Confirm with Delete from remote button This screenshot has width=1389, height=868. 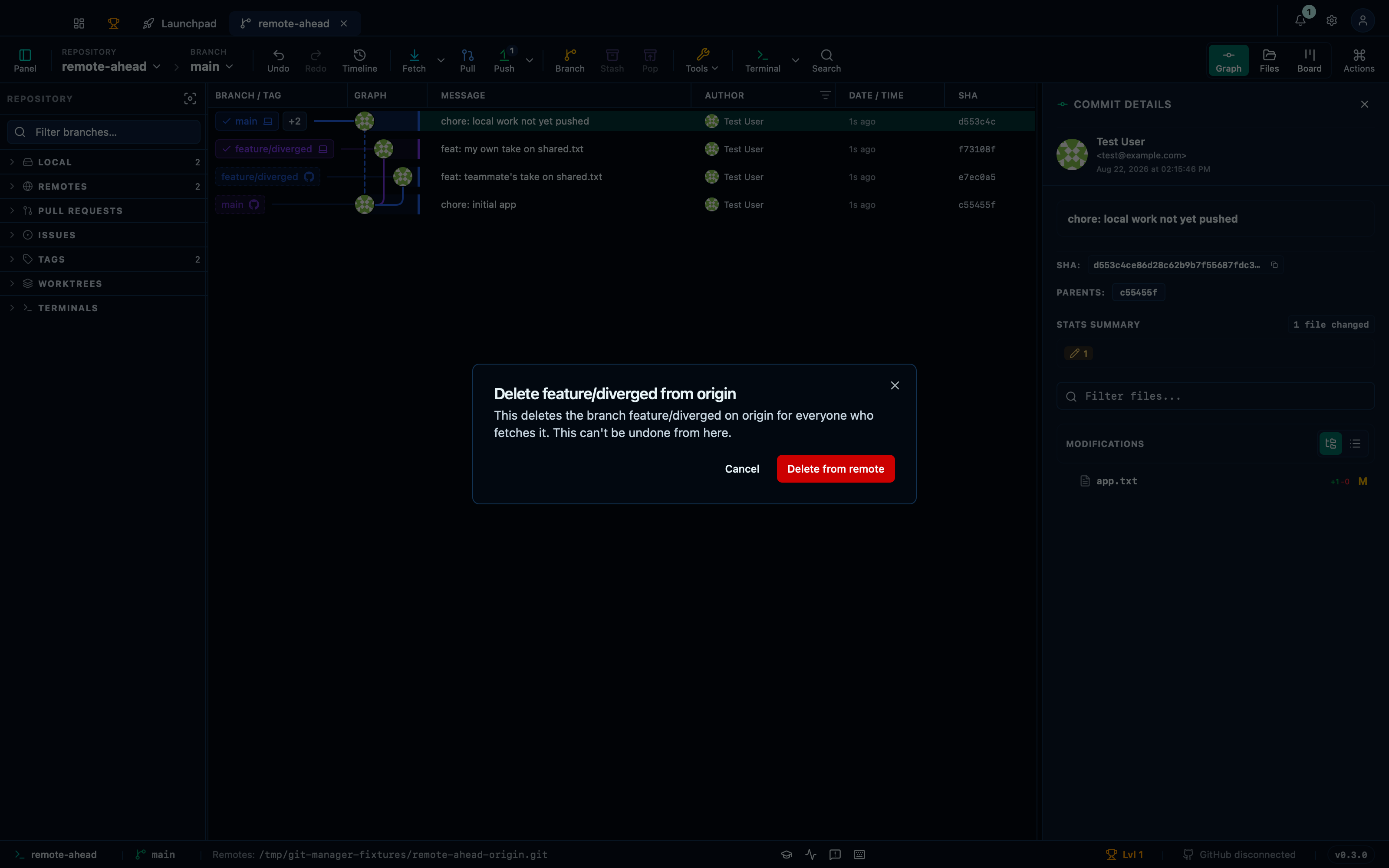(x=836, y=468)
